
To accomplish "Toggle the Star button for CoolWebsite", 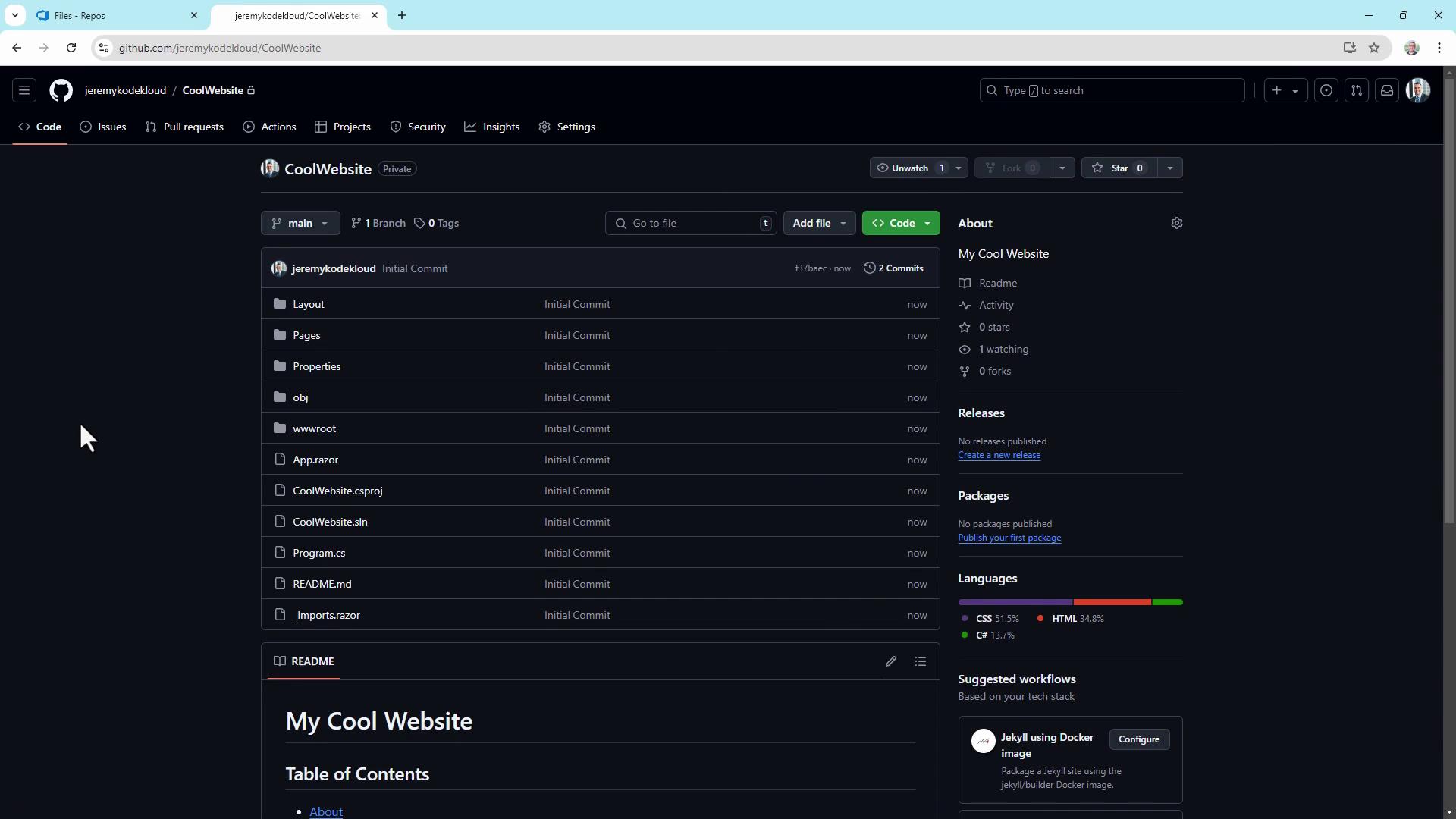I will coord(1119,168).
